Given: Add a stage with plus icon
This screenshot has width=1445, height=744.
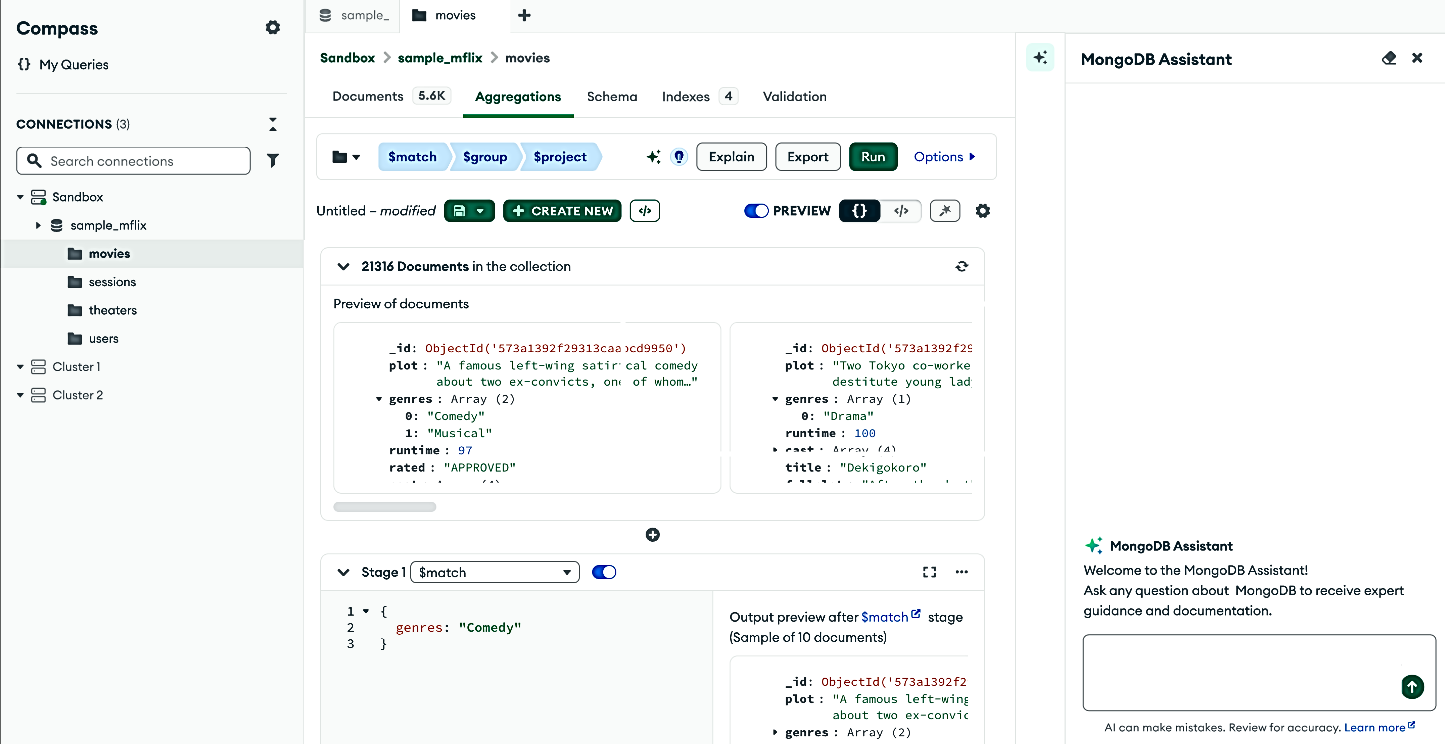Looking at the screenshot, I should click(653, 535).
